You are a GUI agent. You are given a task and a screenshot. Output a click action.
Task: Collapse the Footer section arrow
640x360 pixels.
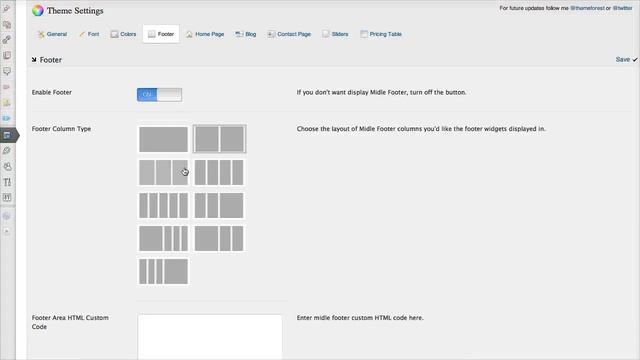tap(34, 60)
